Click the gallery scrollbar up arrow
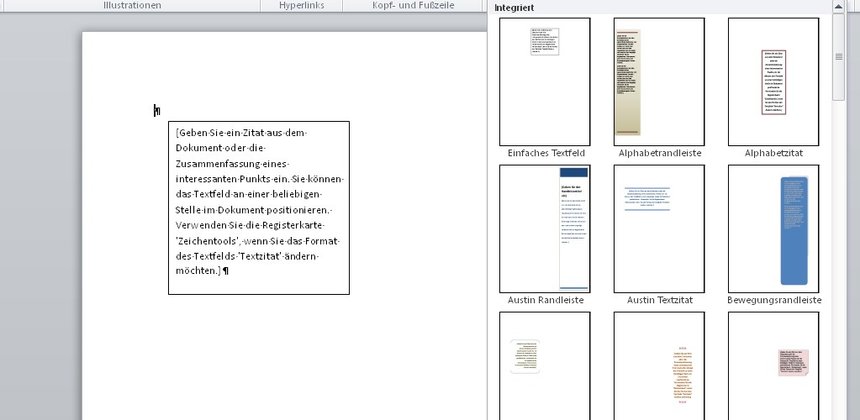Image resolution: width=860 pixels, height=420 pixels. [839, 7]
